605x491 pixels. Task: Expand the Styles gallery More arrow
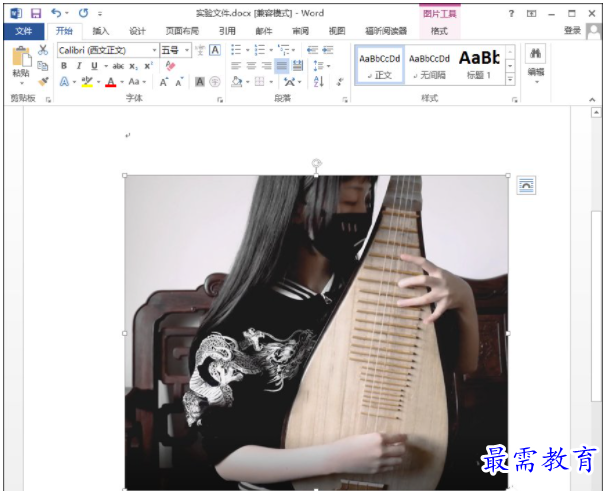tap(510, 79)
